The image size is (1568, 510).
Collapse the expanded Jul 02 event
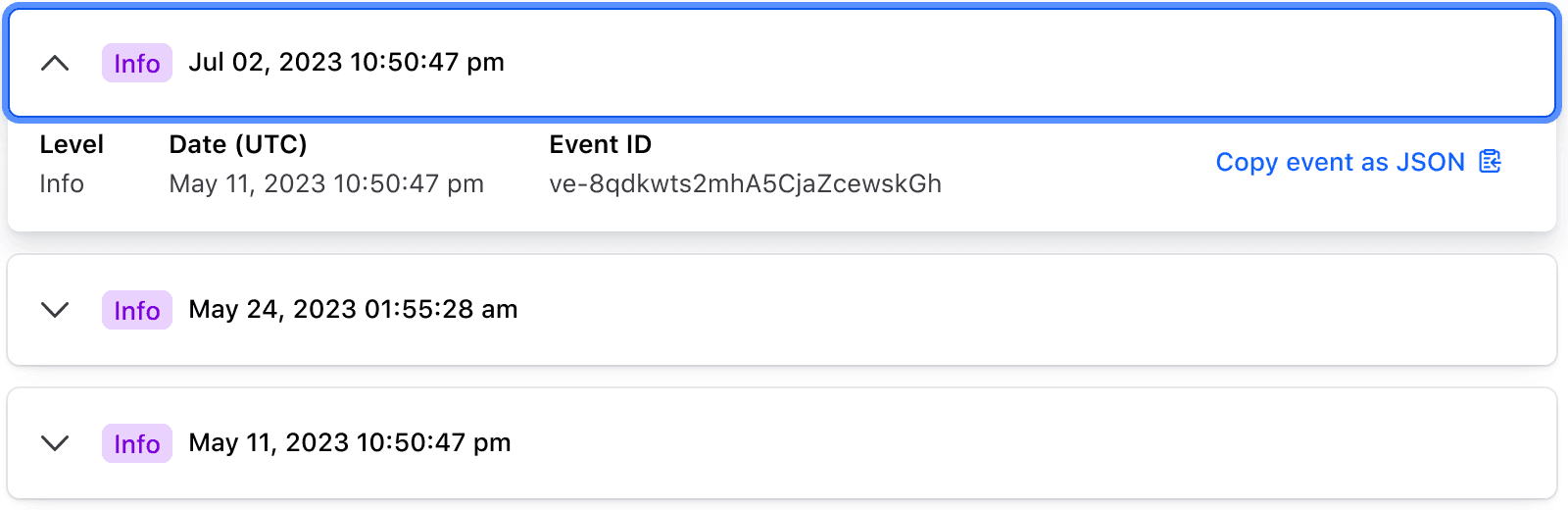point(55,64)
